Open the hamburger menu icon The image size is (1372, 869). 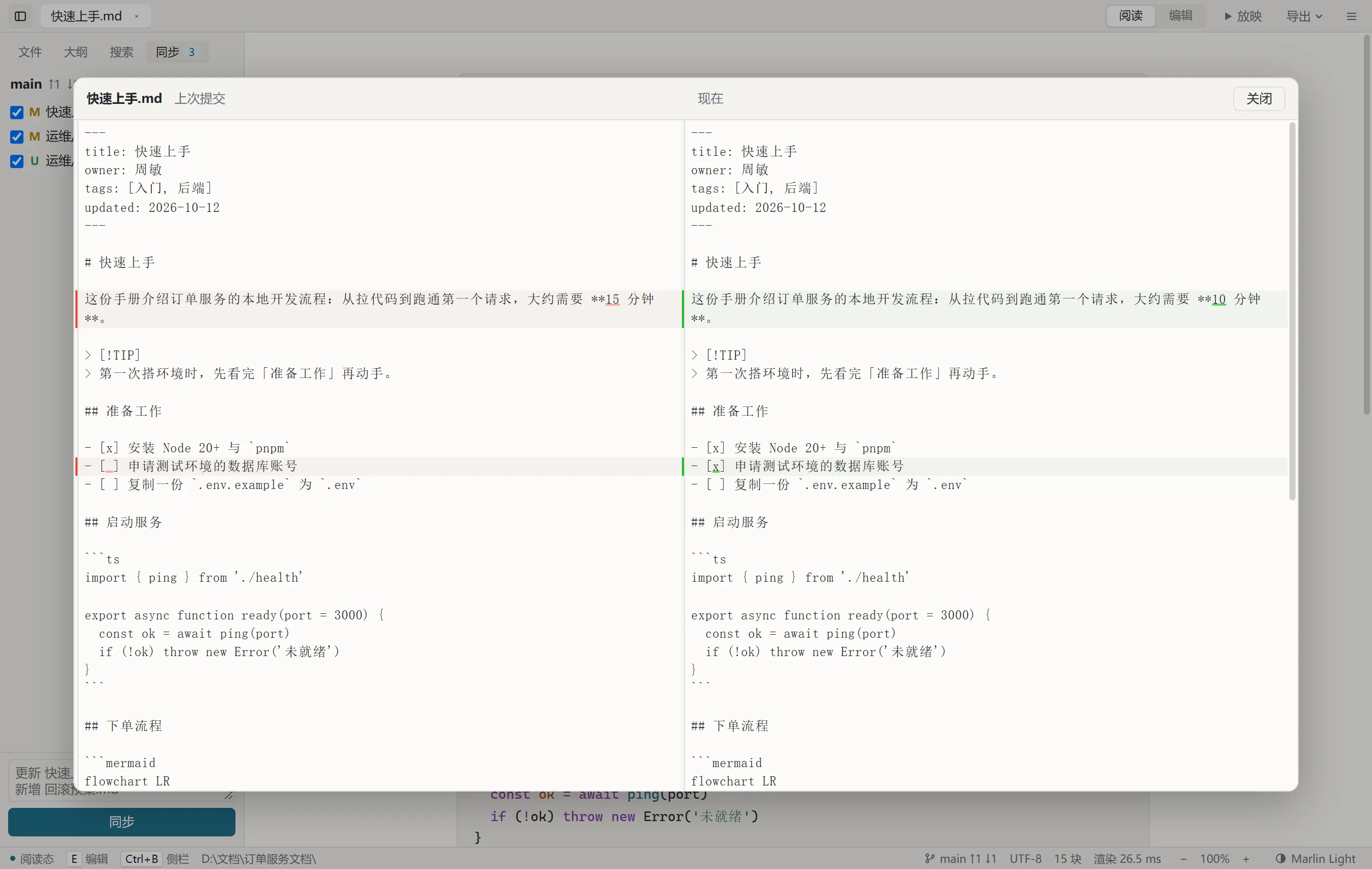coord(1351,16)
